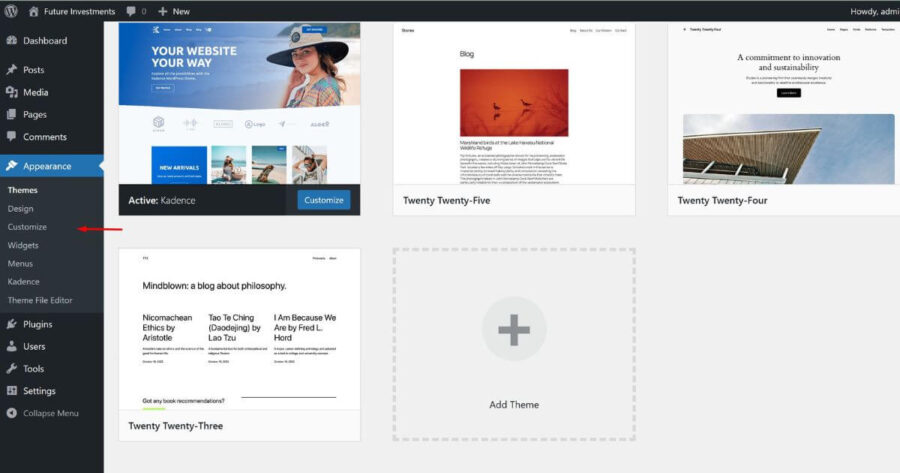The width and height of the screenshot is (900, 473).
Task: Click the plus icon next to New
Action: click(x=162, y=11)
